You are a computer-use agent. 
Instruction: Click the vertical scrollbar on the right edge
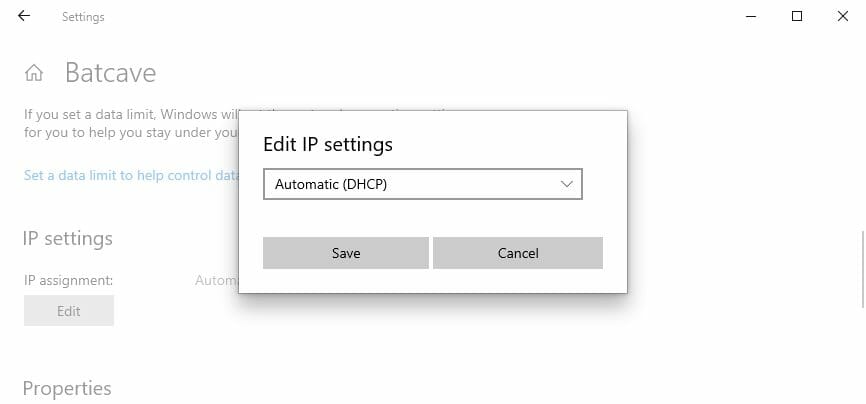[x=863, y=269]
